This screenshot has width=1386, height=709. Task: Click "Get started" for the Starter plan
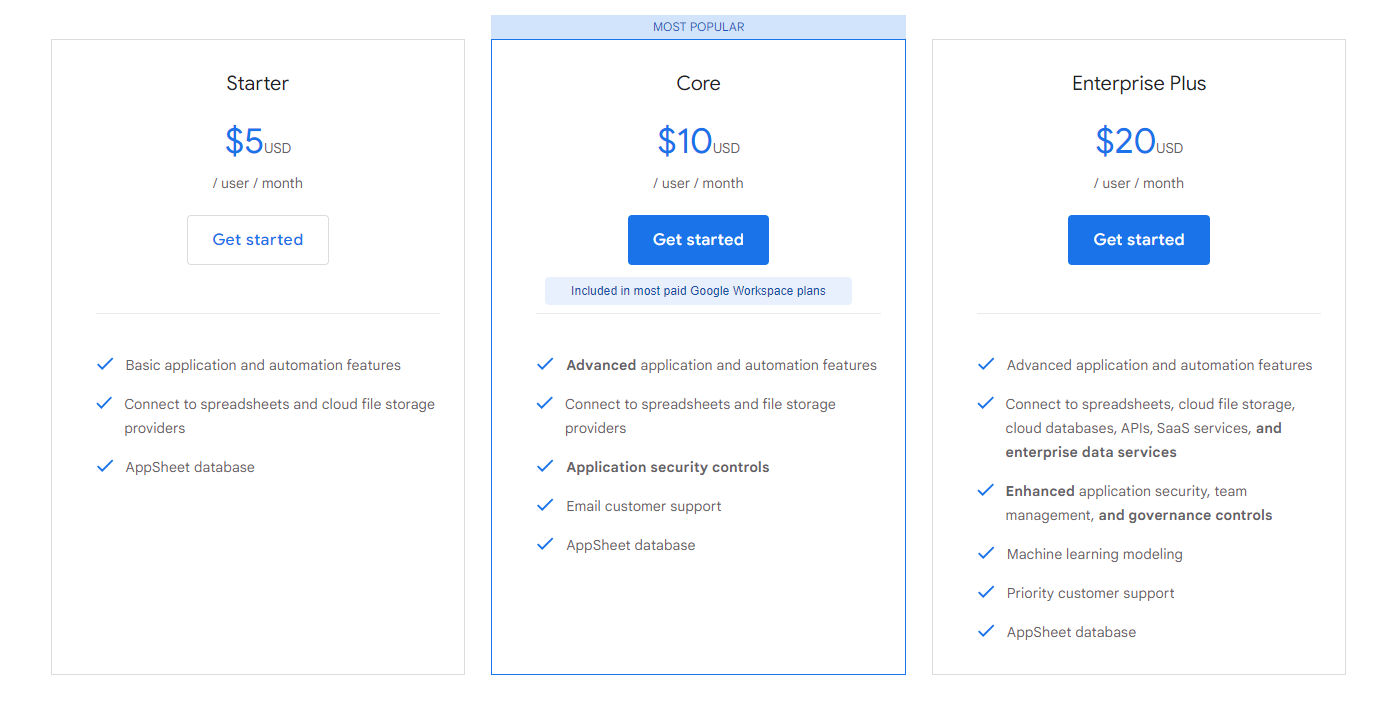257,239
